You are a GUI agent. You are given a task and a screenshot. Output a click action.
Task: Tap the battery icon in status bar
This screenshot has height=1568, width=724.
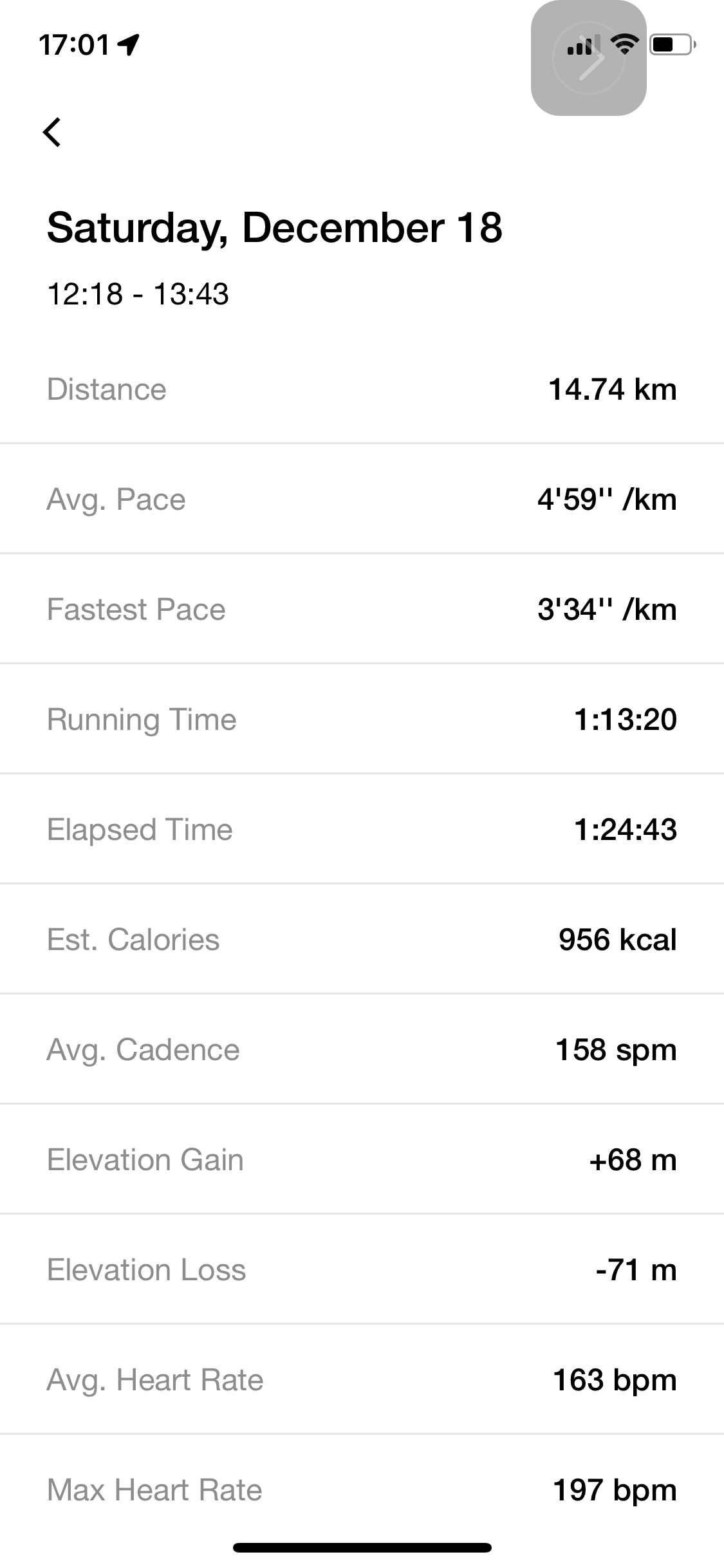(x=672, y=44)
